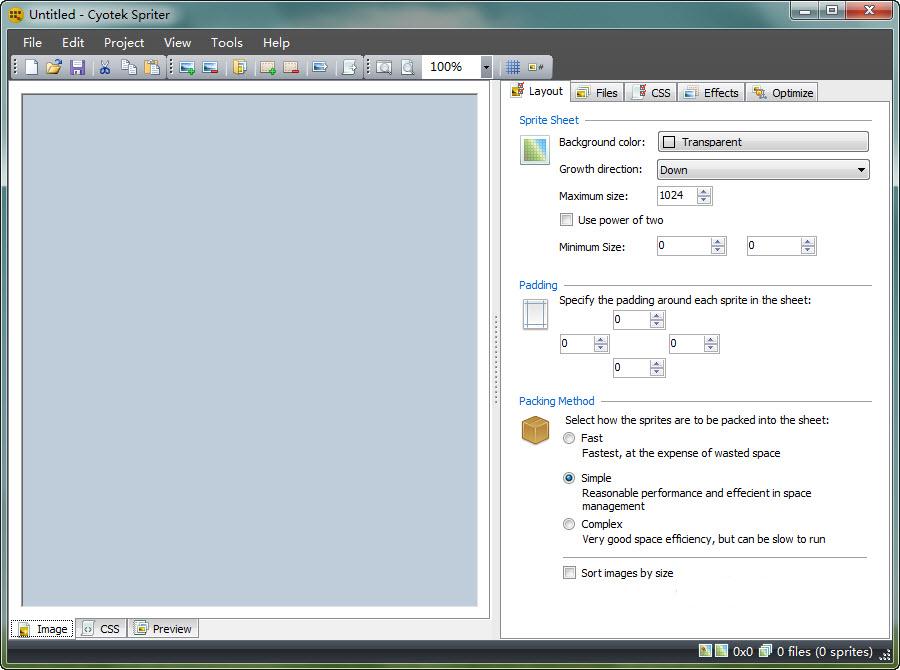Screen dimensions: 900x670
Task: Switch to the bottom CSS tab
Action: (102, 629)
